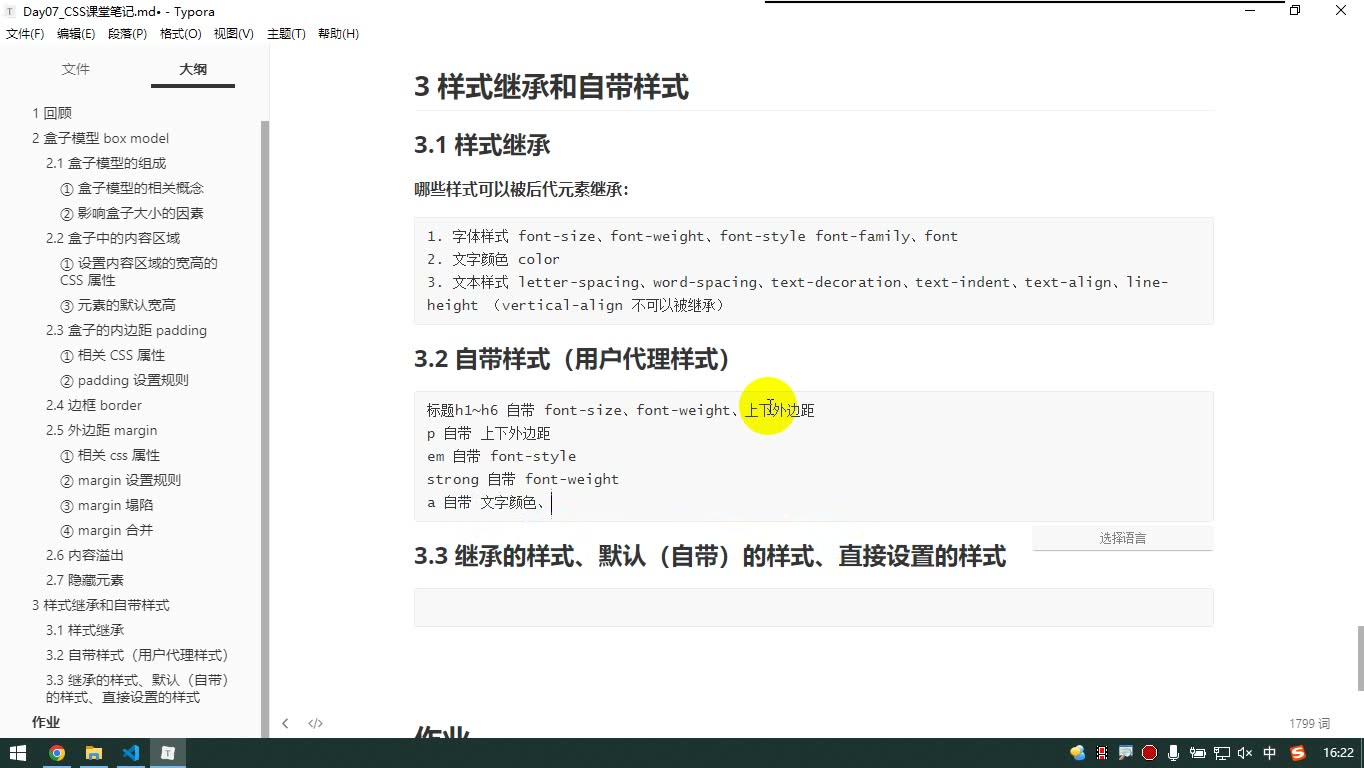Click the Sogou input method tray icon
This screenshot has height=768, width=1364.
point(1298,753)
